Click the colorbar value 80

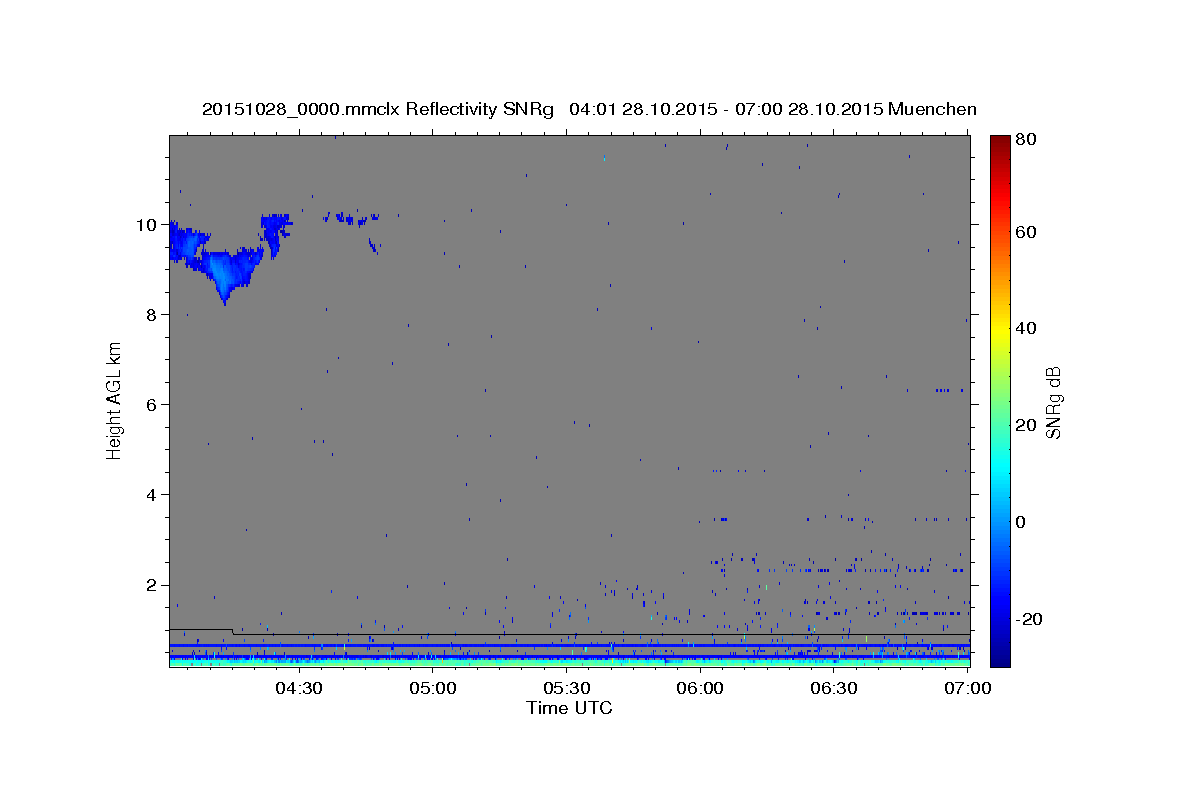(x=1025, y=139)
